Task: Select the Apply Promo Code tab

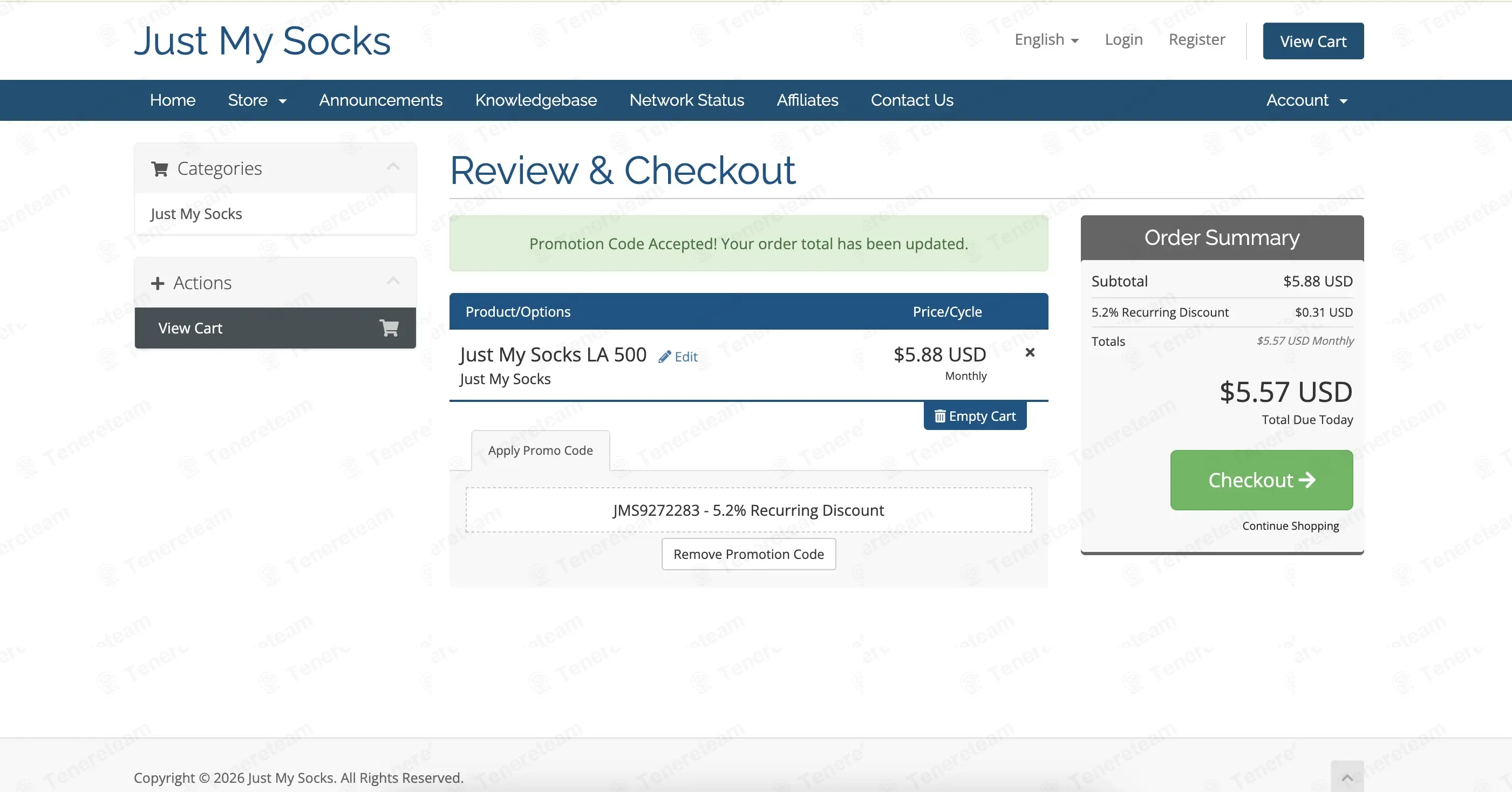Action: pyautogui.click(x=541, y=450)
